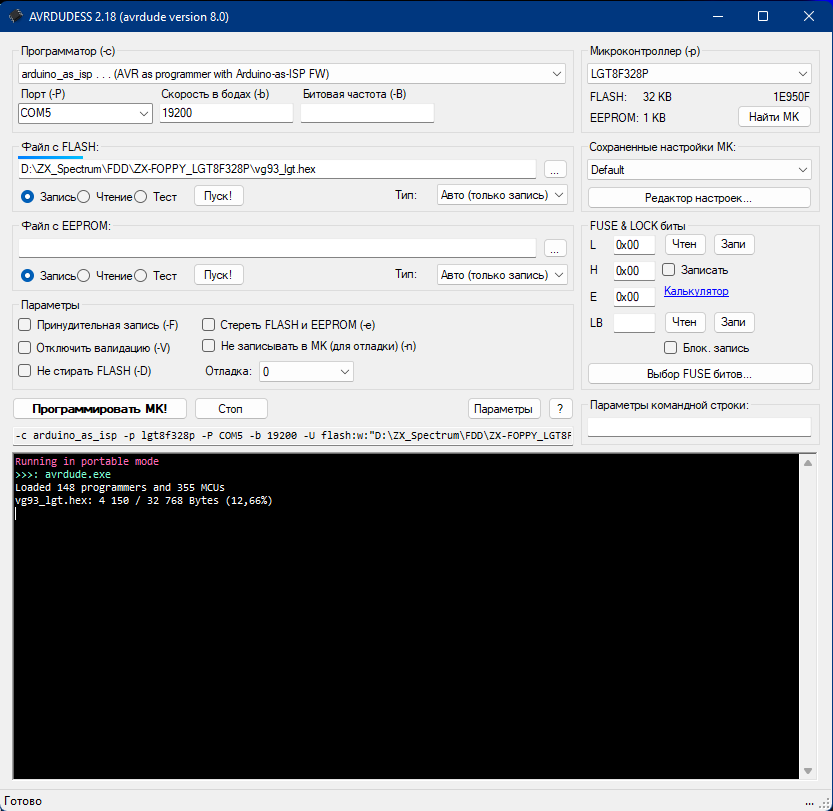833x811 pixels.
Task: Open the COM5 port dropdown
Action: [x=85, y=113]
